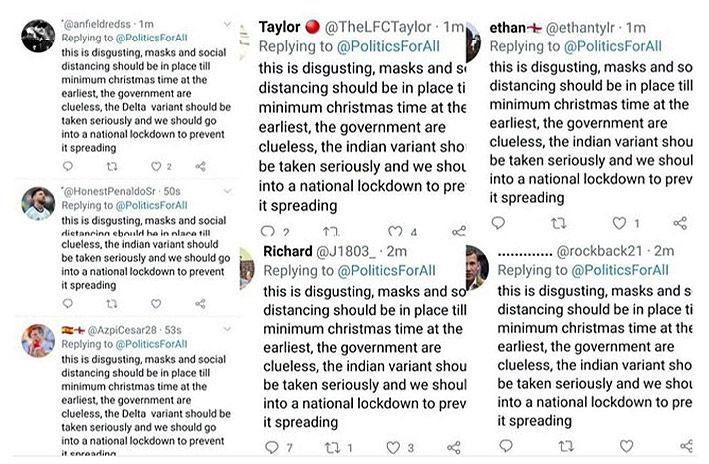The width and height of the screenshot is (709, 464).
Task: Like the @anfieldredss tweet
Action: click(156, 166)
